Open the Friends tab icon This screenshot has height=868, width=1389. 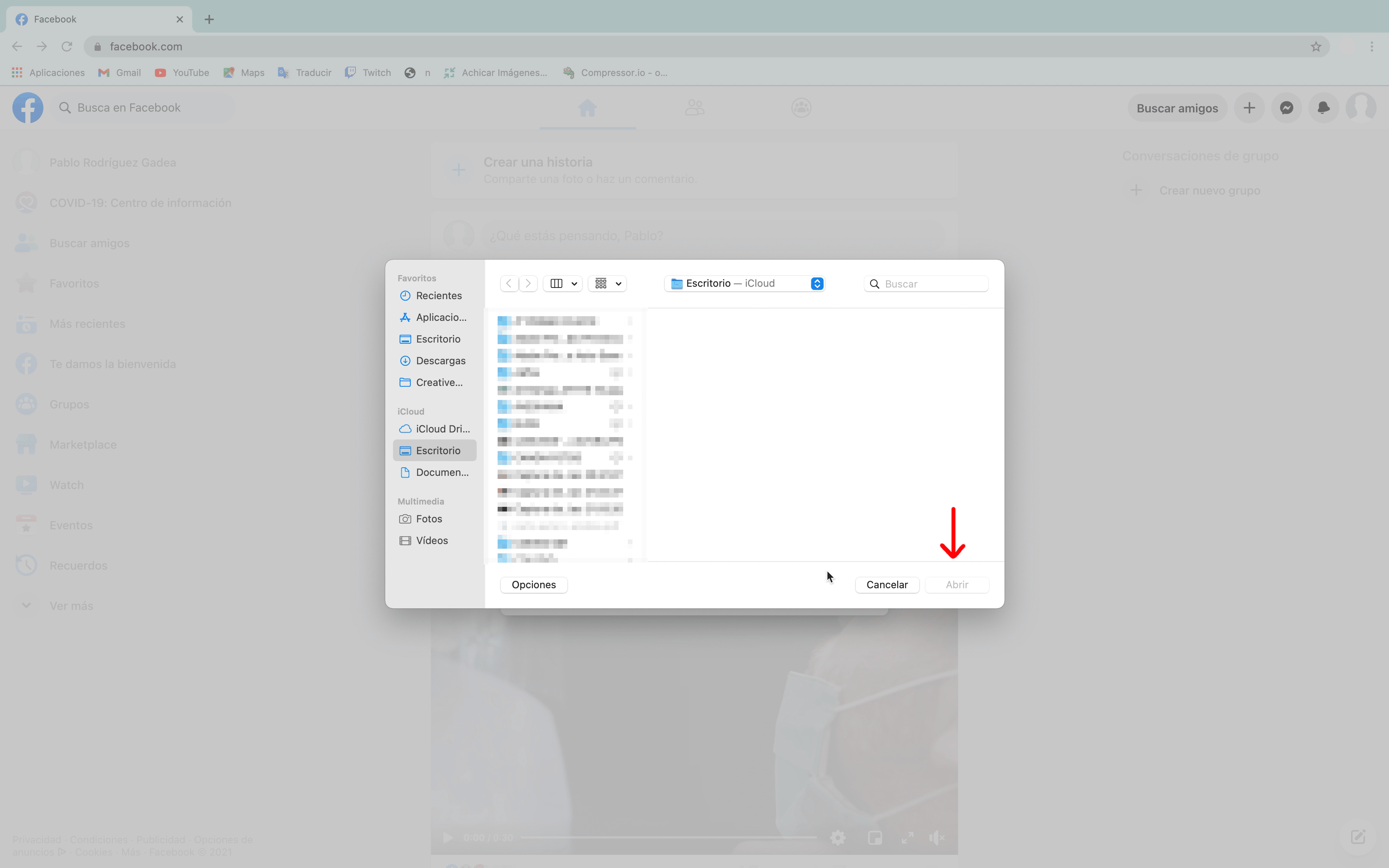(x=694, y=108)
